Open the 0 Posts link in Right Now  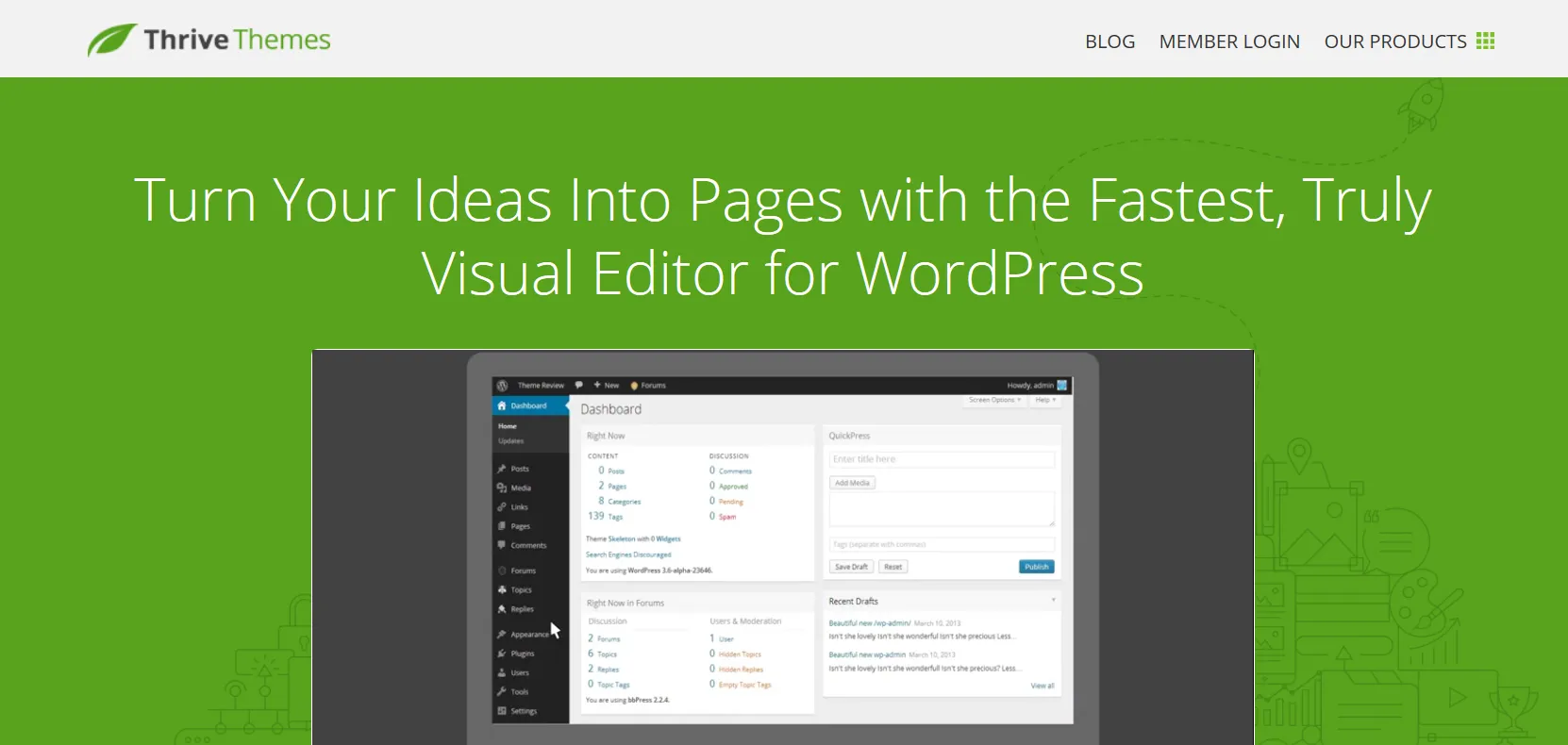[x=611, y=471]
